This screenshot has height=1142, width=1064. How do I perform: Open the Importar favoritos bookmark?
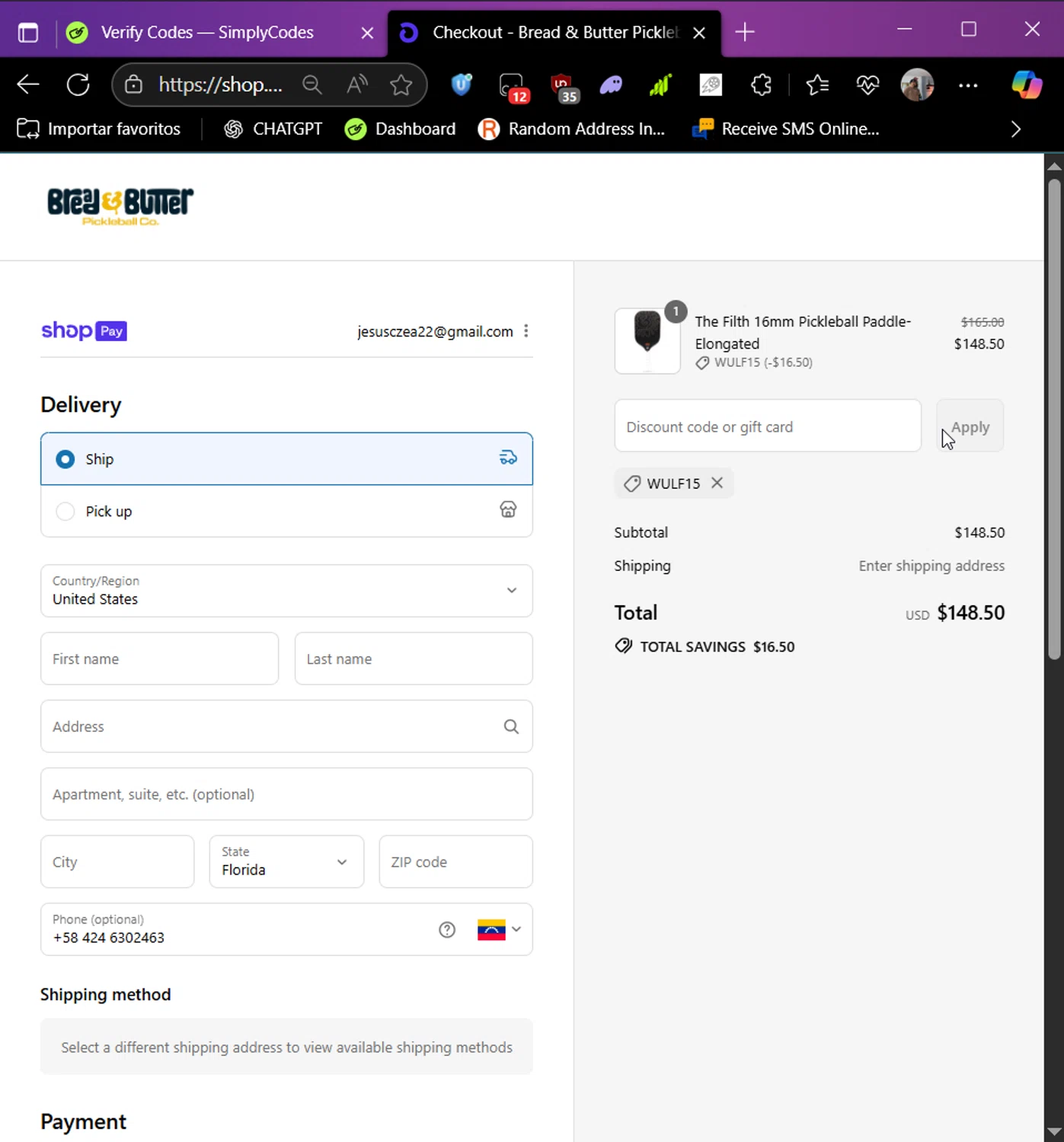click(99, 129)
